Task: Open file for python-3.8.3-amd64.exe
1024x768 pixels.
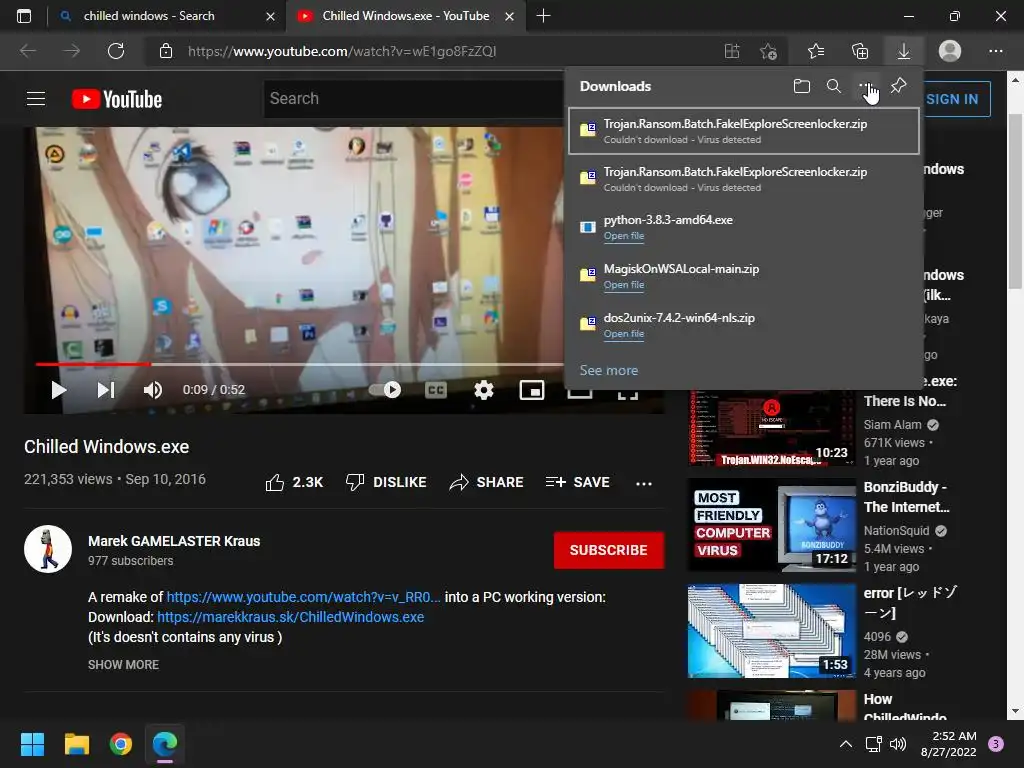Action: 624,236
